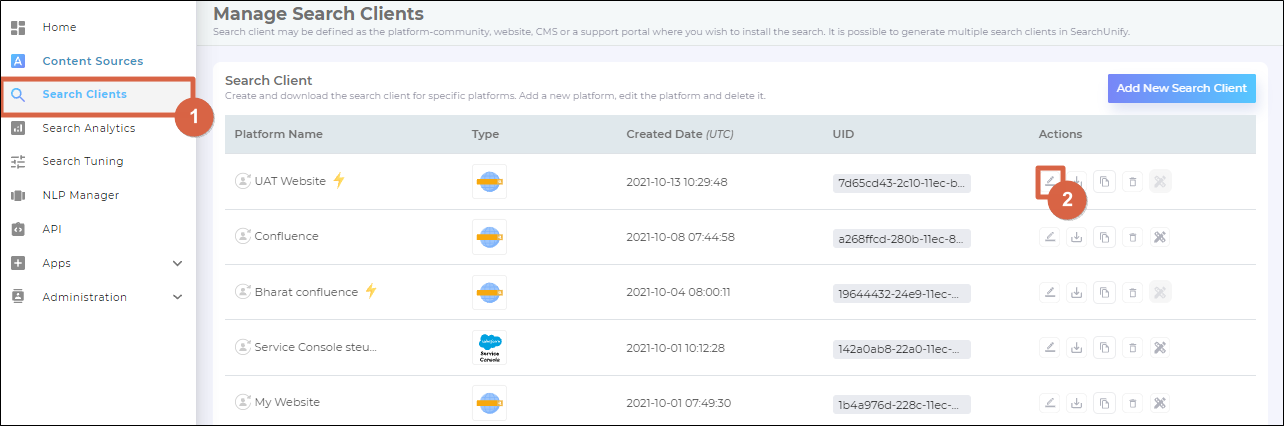Open Search Analytics from the sidebar

88,128
